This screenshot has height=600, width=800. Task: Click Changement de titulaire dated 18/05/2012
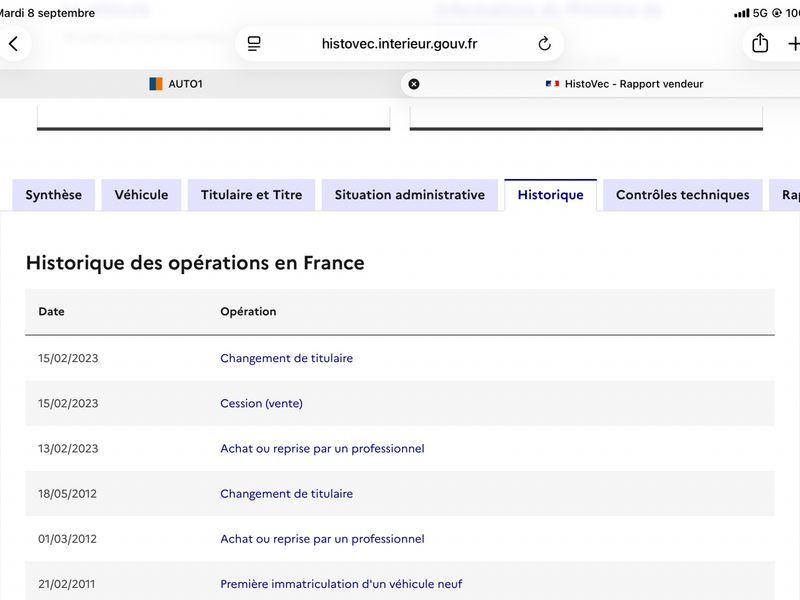pos(286,494)
